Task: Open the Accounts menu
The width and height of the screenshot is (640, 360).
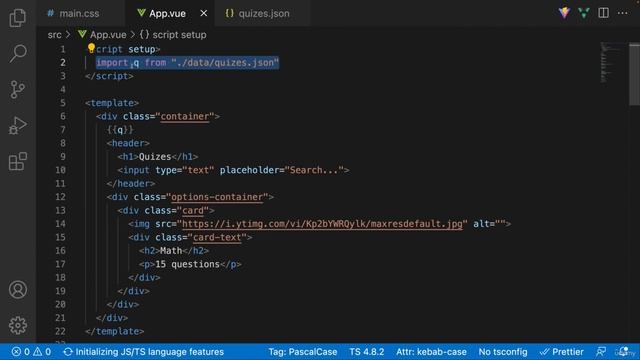Action: pyautogui.click(x=18, y=289)
